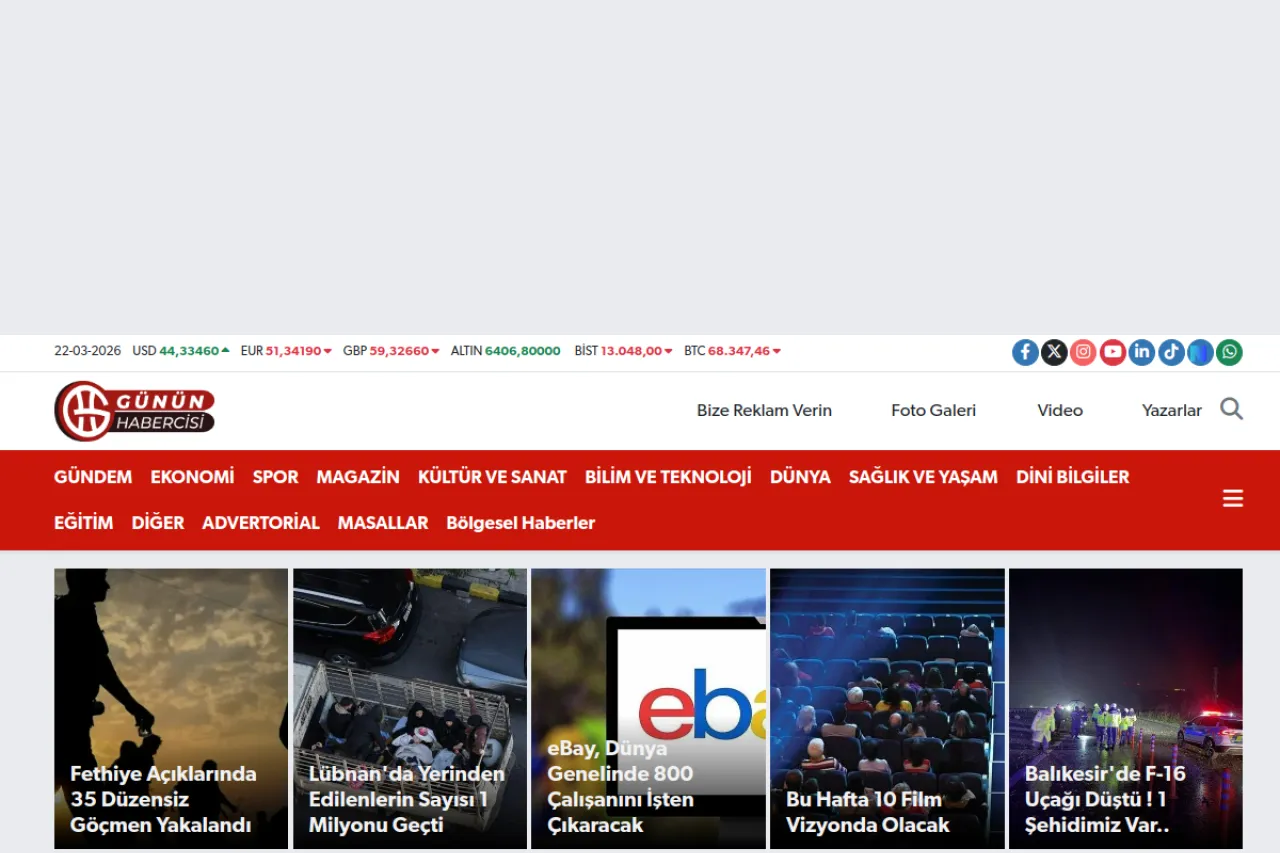Expand the BTC price dropdown arrow
This screenshot has width=1280, height=853.
[777, 351]
